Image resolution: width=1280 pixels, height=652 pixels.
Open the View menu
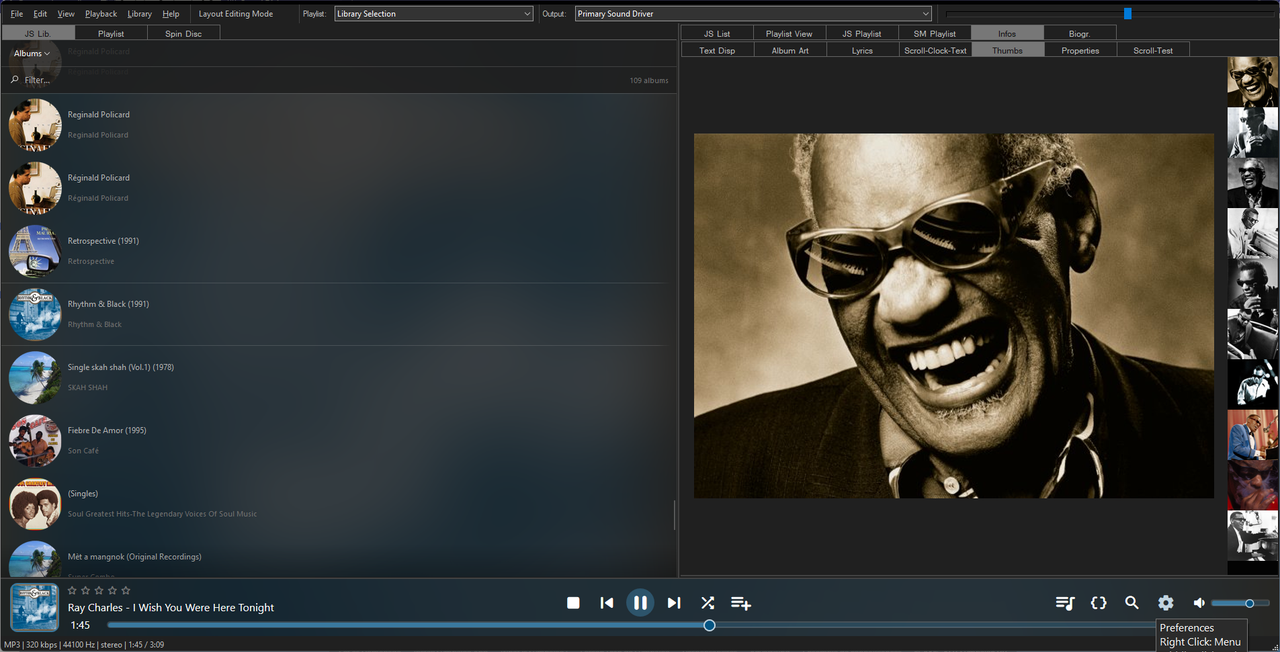click(66, 14)
